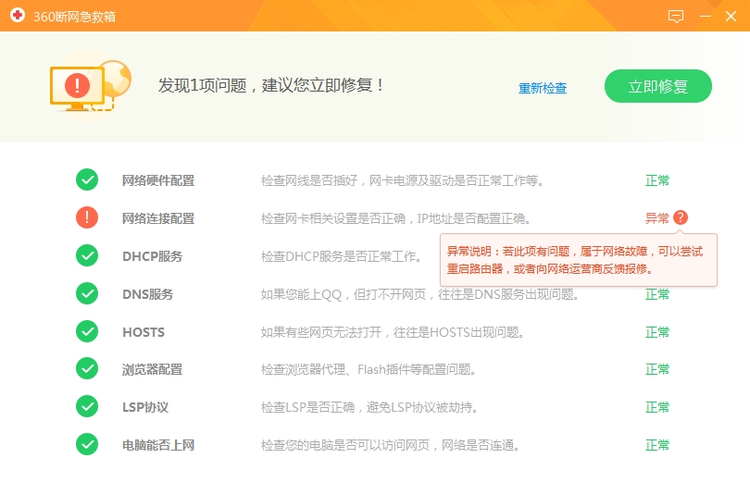Click the green check icon for DHCP服务
The width and height of the screenshot is (750, 495).
(x=87, y=255)
